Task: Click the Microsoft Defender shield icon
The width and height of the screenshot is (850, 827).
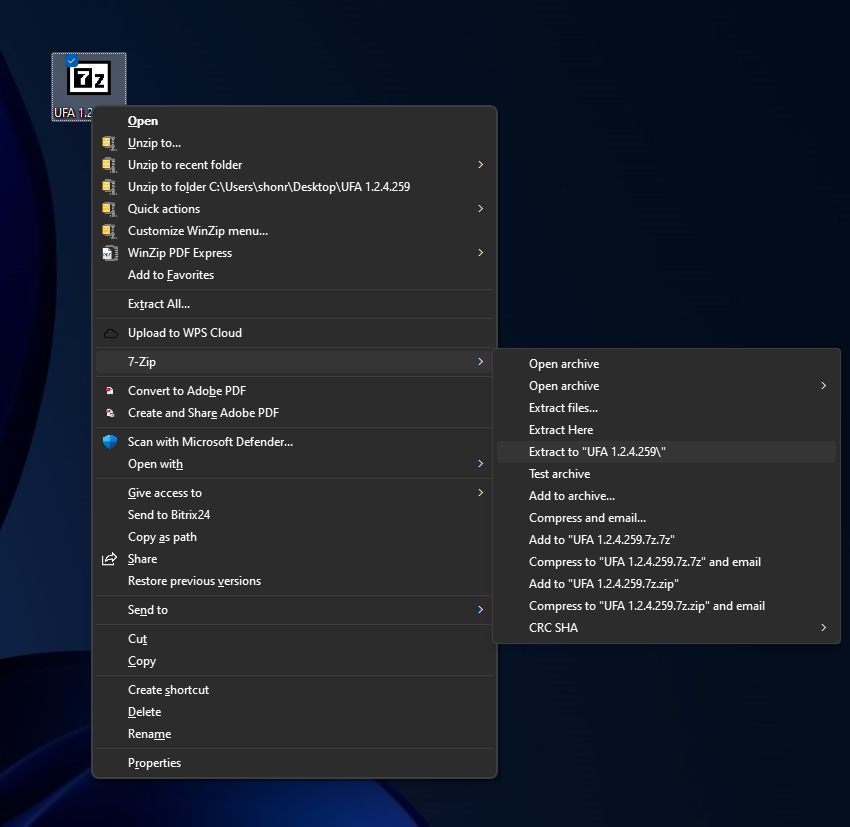Action: tap(110, 442)
